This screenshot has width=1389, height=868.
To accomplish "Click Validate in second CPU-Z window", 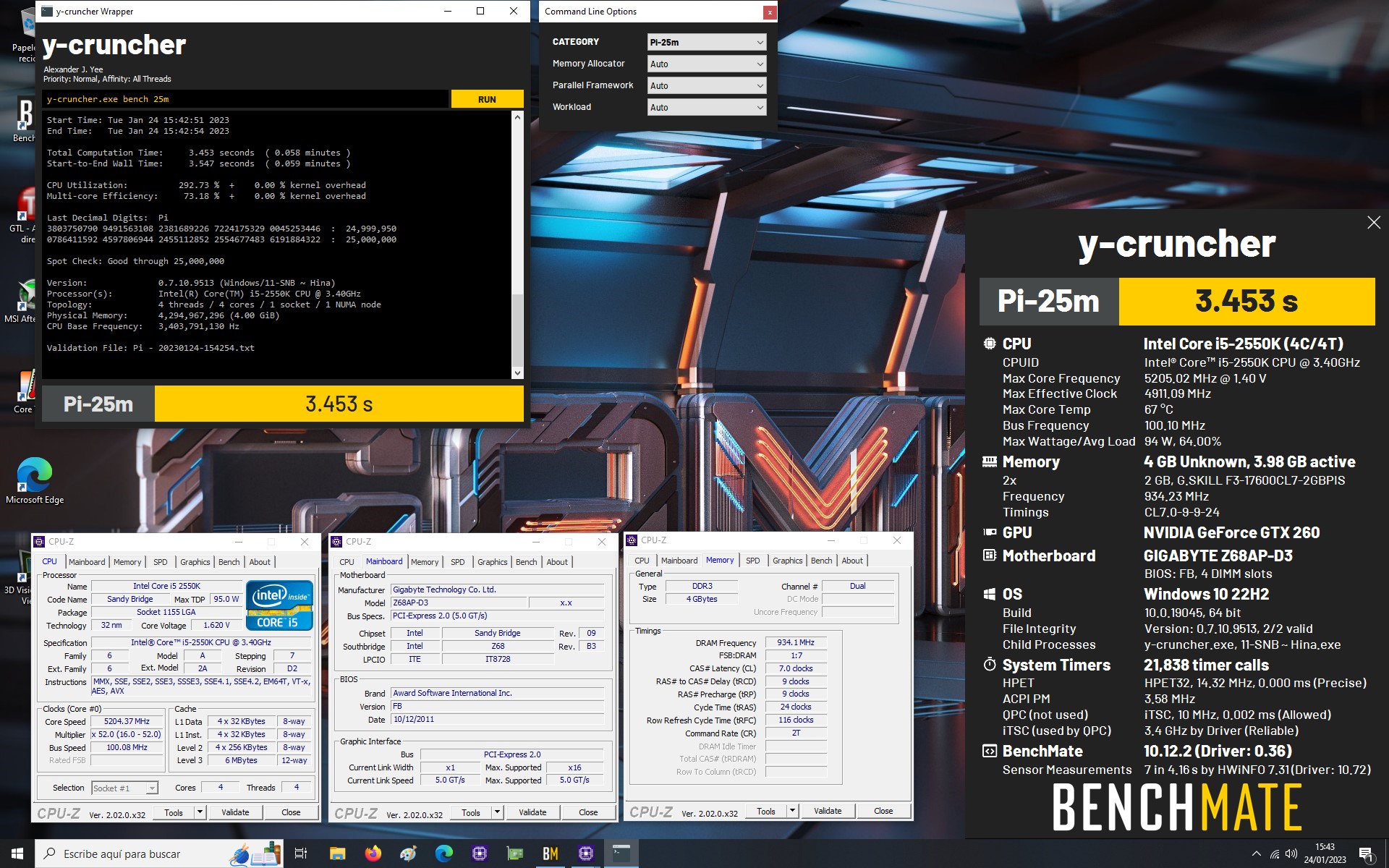I will (532, 812).
